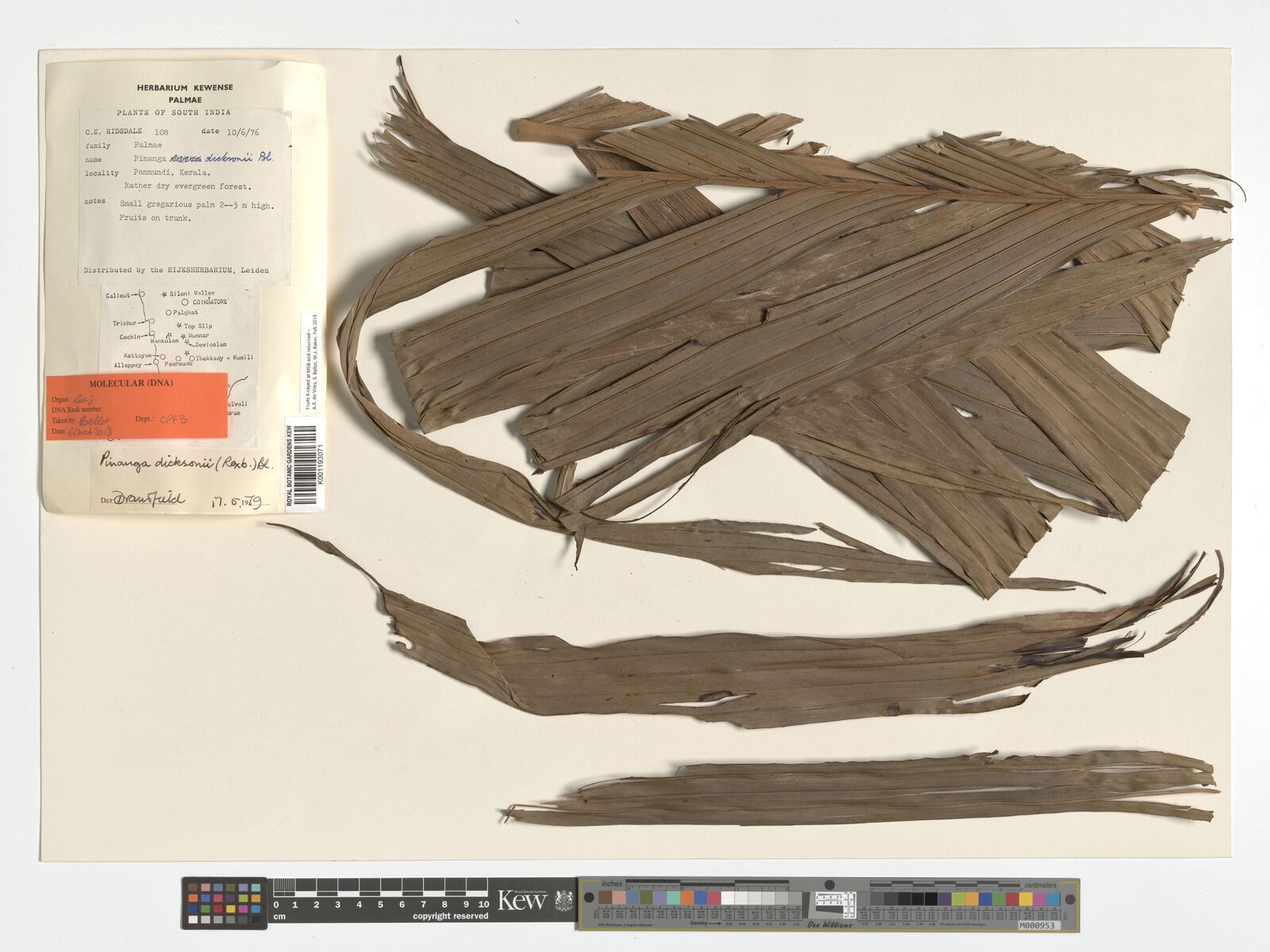This screenshot has height=952, width=1270.
Task: Click the circle marker beside Coimbatore
Action: click(x=185, y=302)
